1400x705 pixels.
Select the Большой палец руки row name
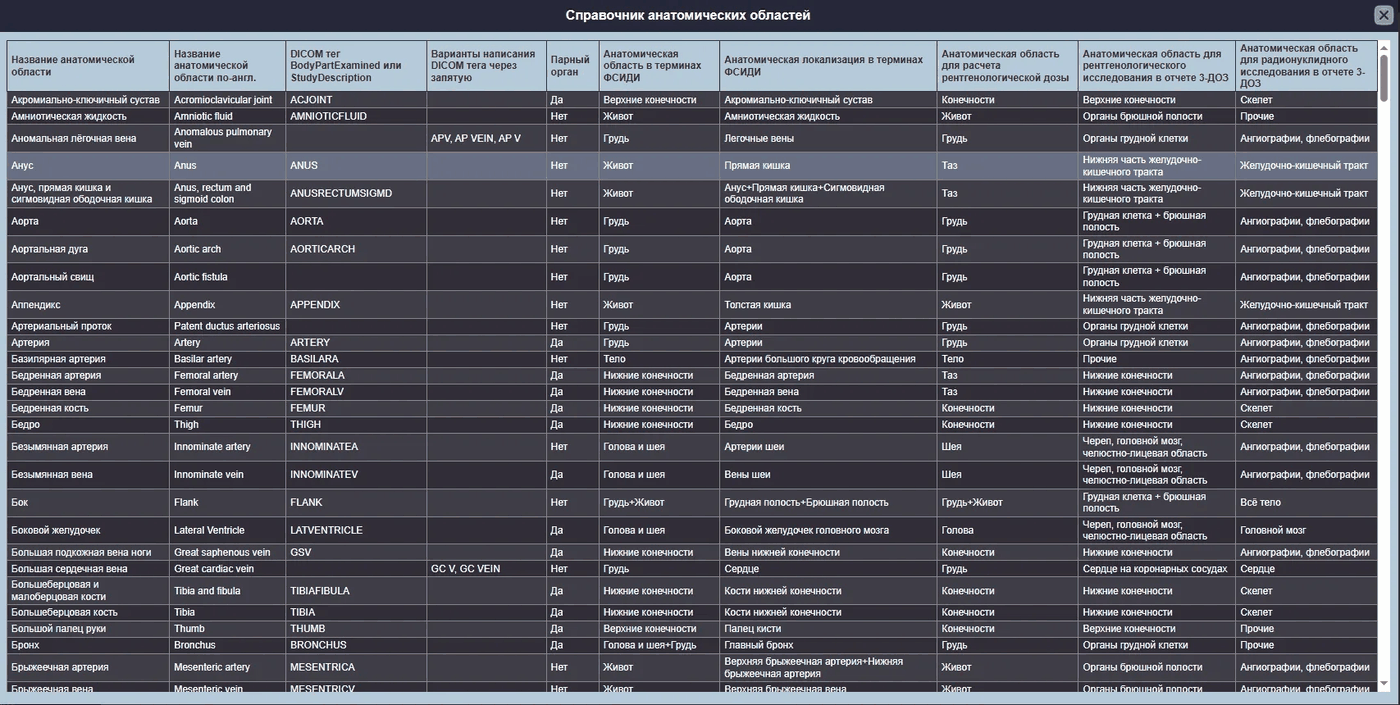click(88, 629)
